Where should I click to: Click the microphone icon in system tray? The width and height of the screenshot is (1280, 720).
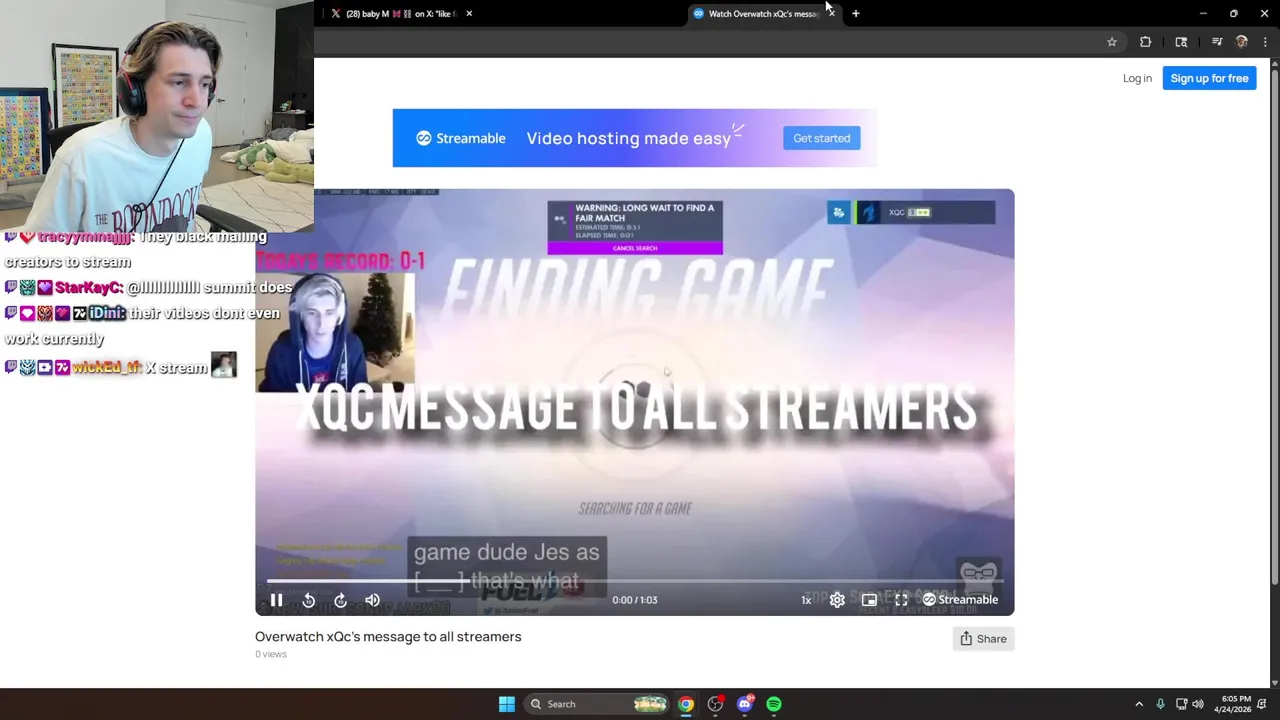1160,704
